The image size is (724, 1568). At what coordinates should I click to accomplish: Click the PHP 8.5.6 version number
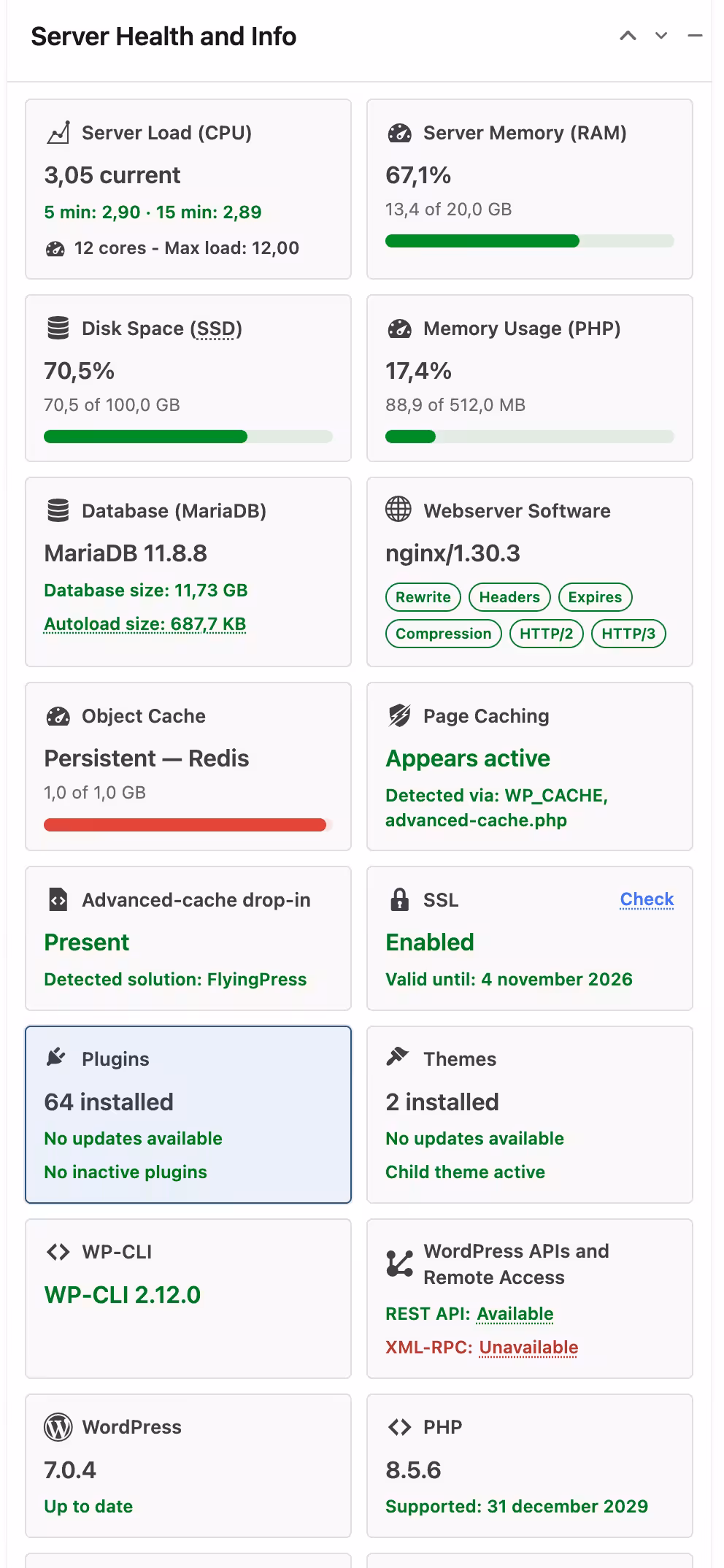[413, 1470]
